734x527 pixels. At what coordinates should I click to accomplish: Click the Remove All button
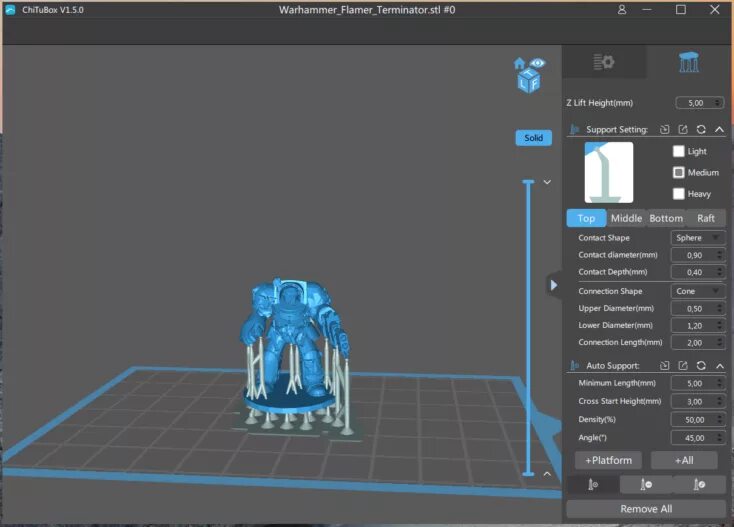point(646,509)
